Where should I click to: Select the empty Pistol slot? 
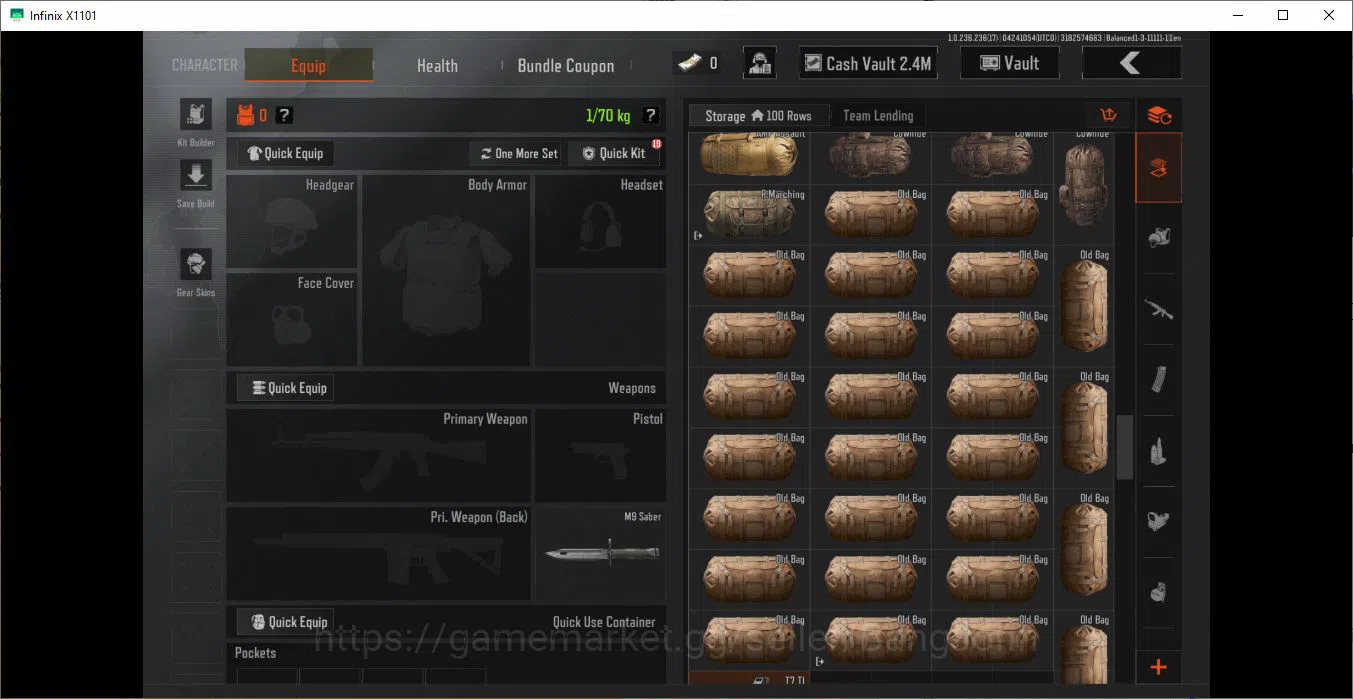[x=600, y=455]
